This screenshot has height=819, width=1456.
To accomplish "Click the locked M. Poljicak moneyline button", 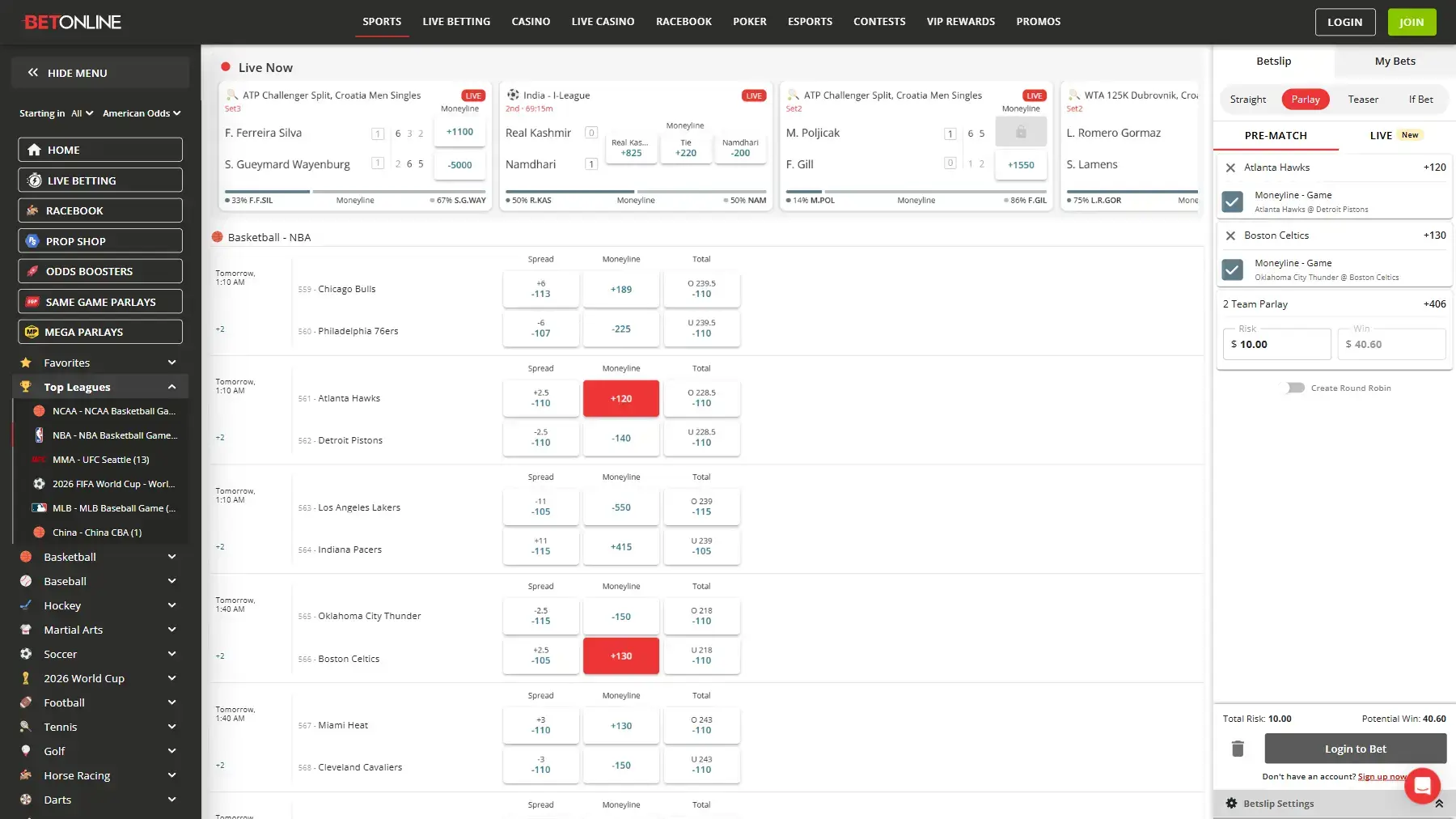I will coord(1021,132).
